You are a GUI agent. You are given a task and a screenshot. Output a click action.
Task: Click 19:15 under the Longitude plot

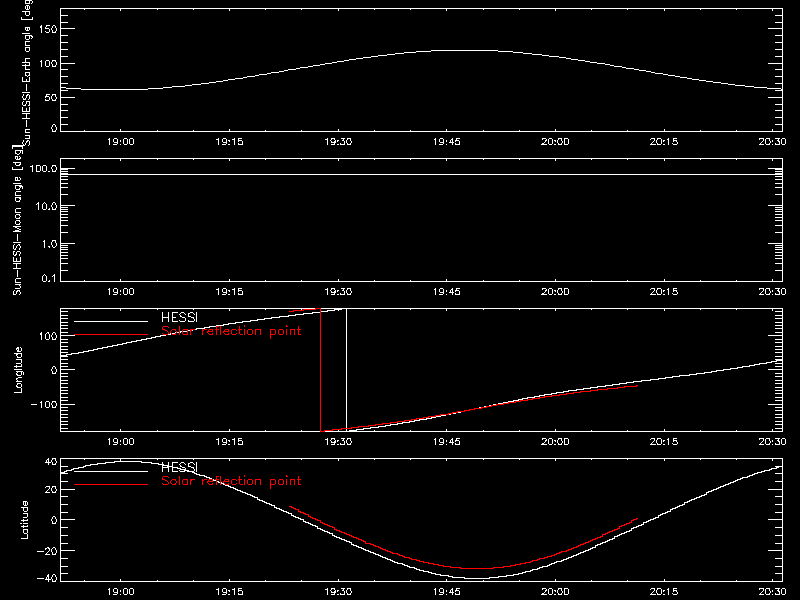[230, 442]
